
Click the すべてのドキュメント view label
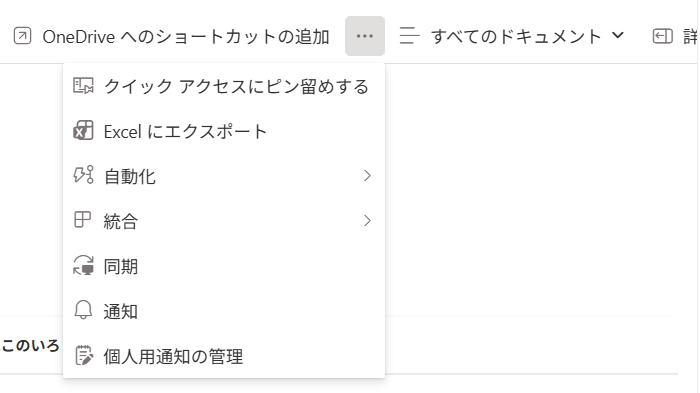(x=517, y=37)
